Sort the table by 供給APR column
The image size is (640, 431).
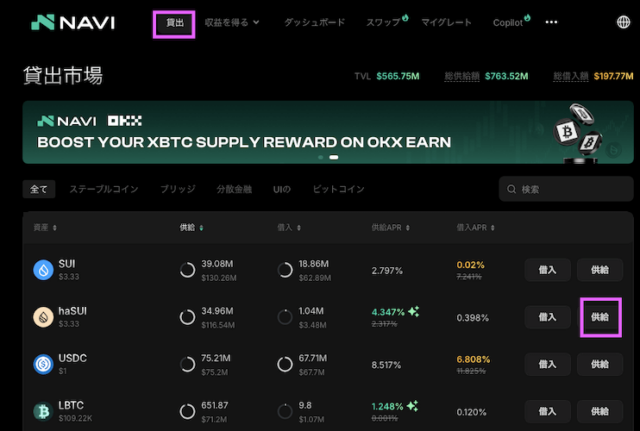point(391,227)
